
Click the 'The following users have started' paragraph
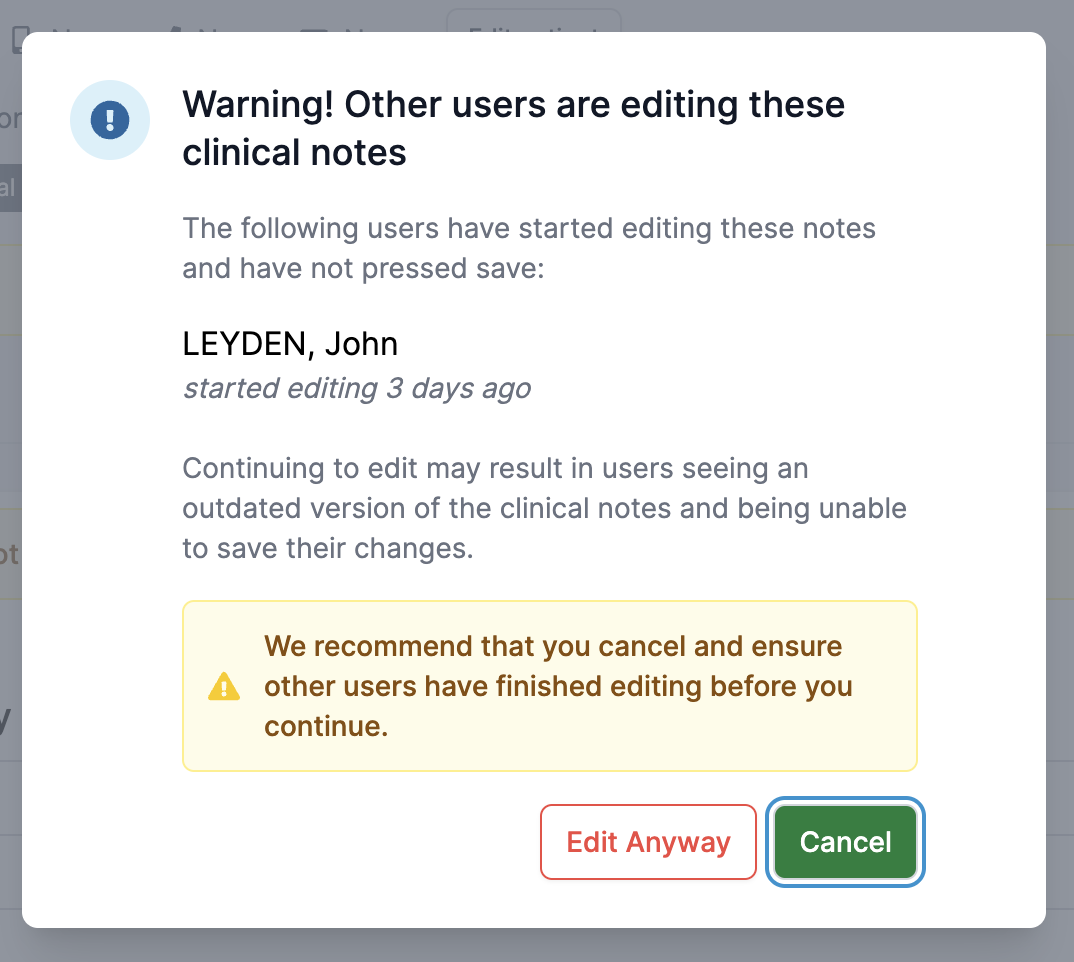coord(529,248)
